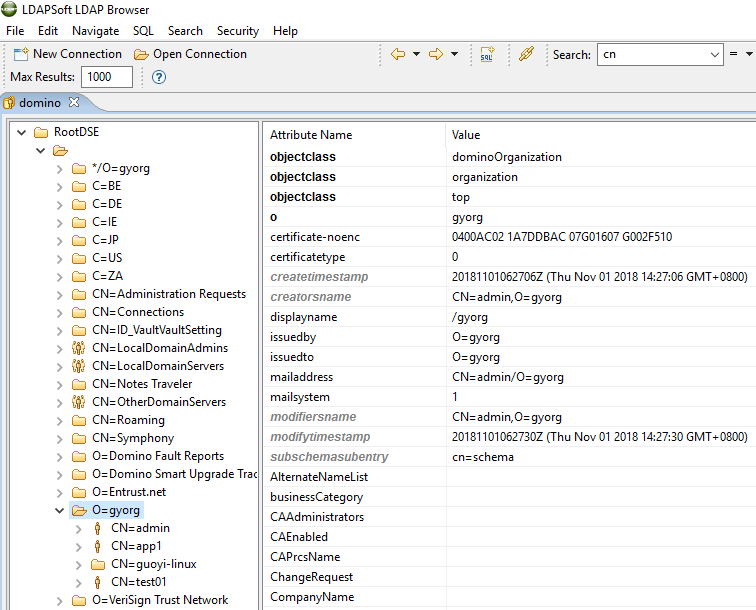Click the blue help question mark icon
The height and width of the screenshot is (610, 756).
[x=159, y=77]
